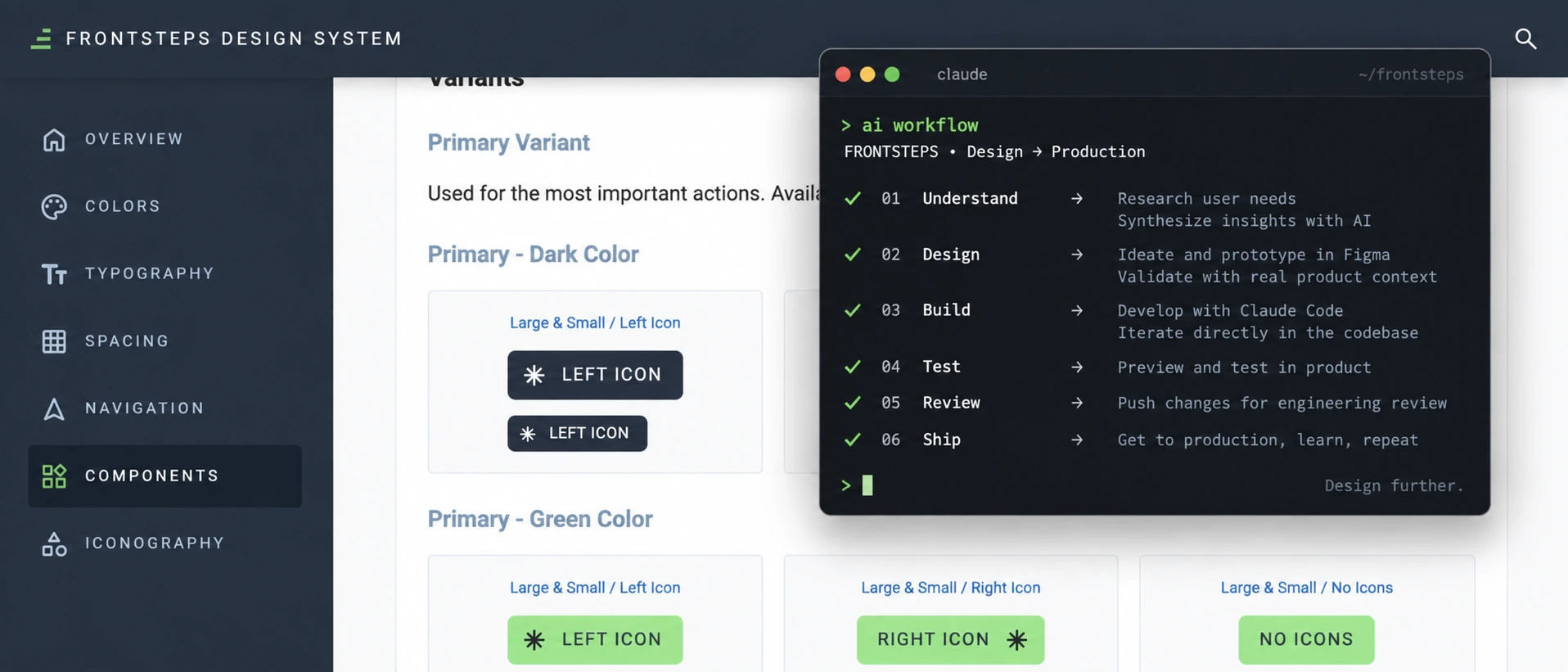Click the large green LEFT ICON button
1568x672 pixels.
595,639
